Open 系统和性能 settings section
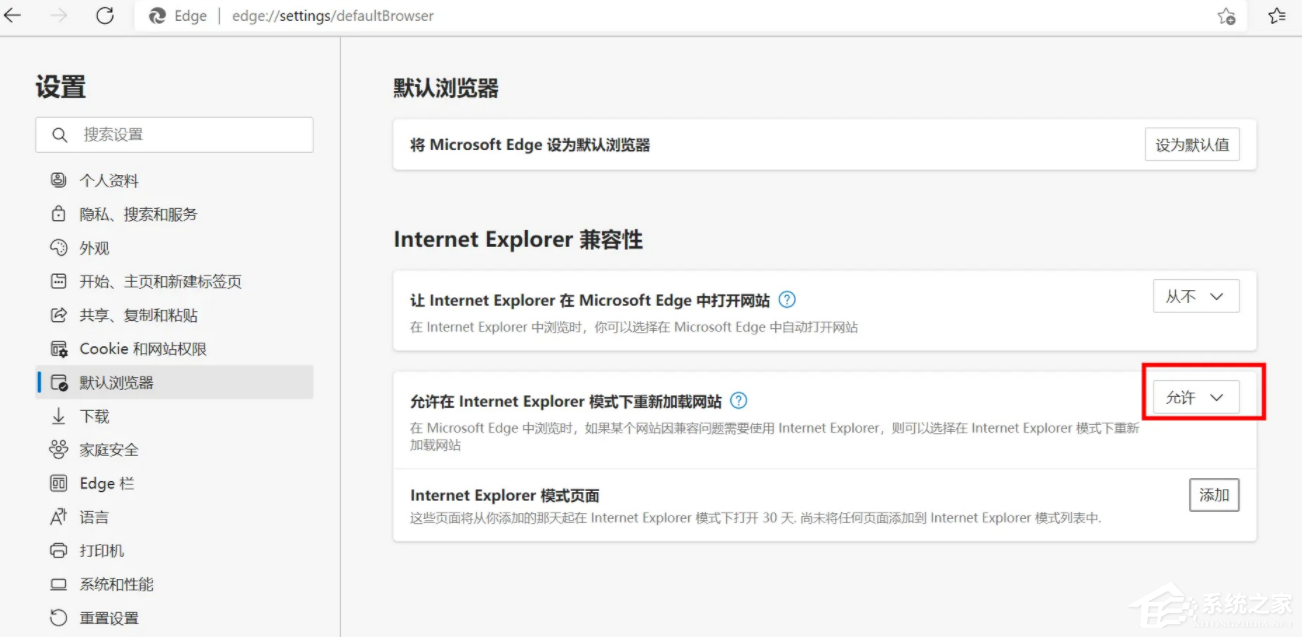Image resolution: width=1302 pixels, height=637 pixels. click(x=116, y=584)
